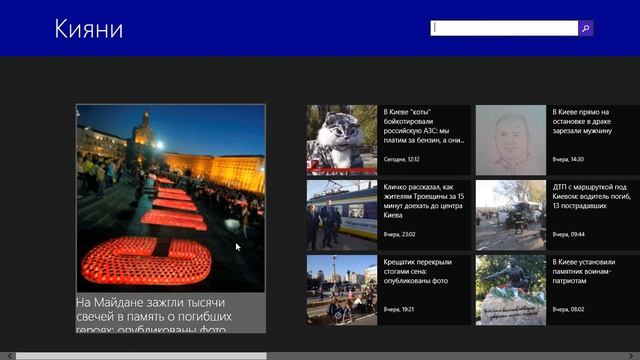640x360 pixels.
Task: Click the horizontal scrollbar thumb
Action: coord(141,356)
